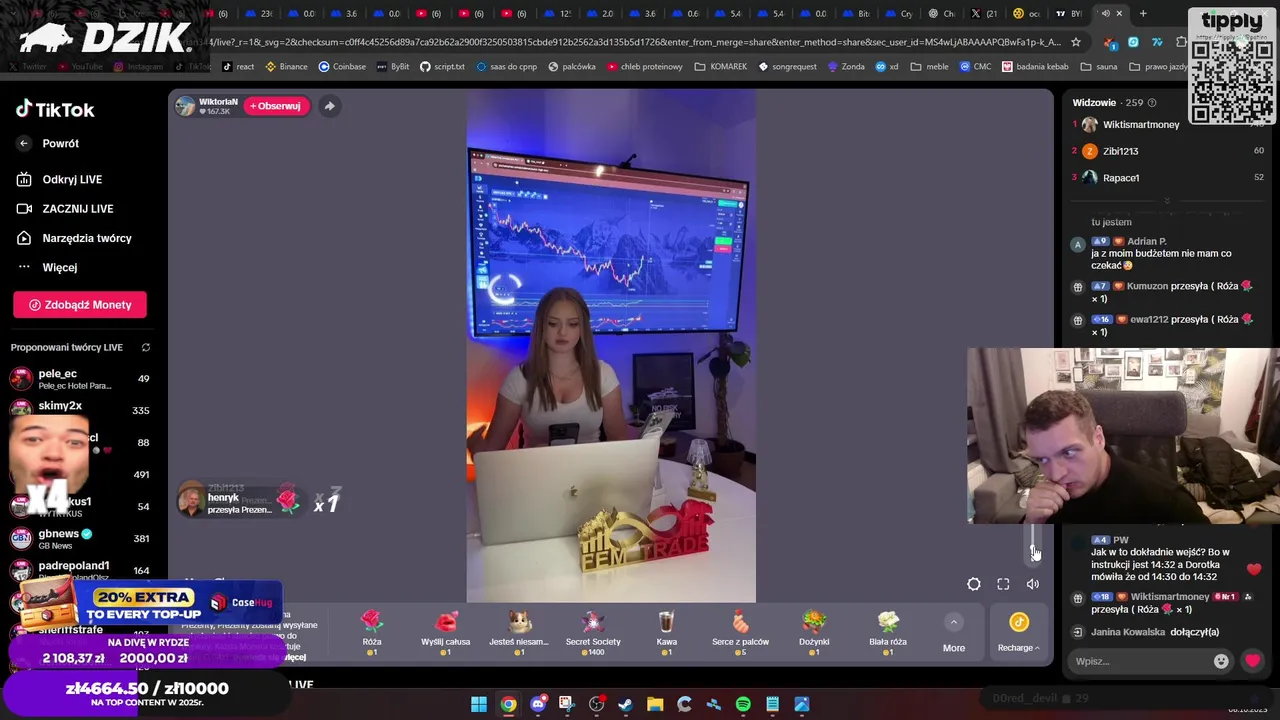The height and width of the screenshot is (720, 1280).
Task: Open KOMAREK bookmarks folder
Action: (720, 66)
